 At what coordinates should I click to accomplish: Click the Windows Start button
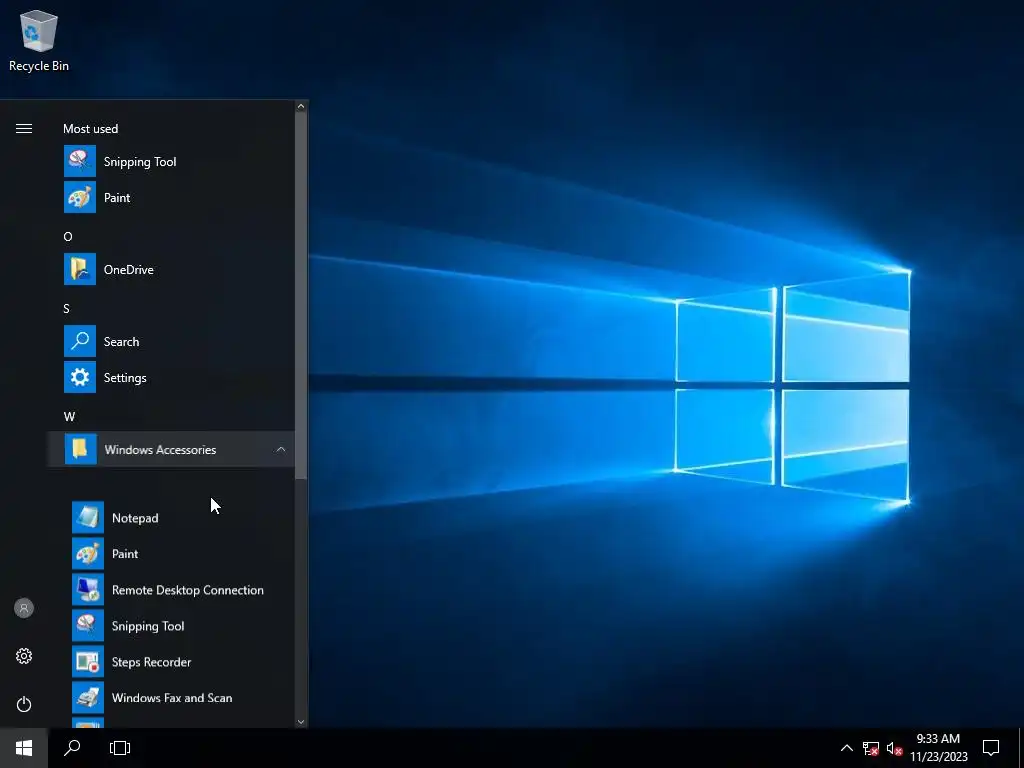point(24,748)
